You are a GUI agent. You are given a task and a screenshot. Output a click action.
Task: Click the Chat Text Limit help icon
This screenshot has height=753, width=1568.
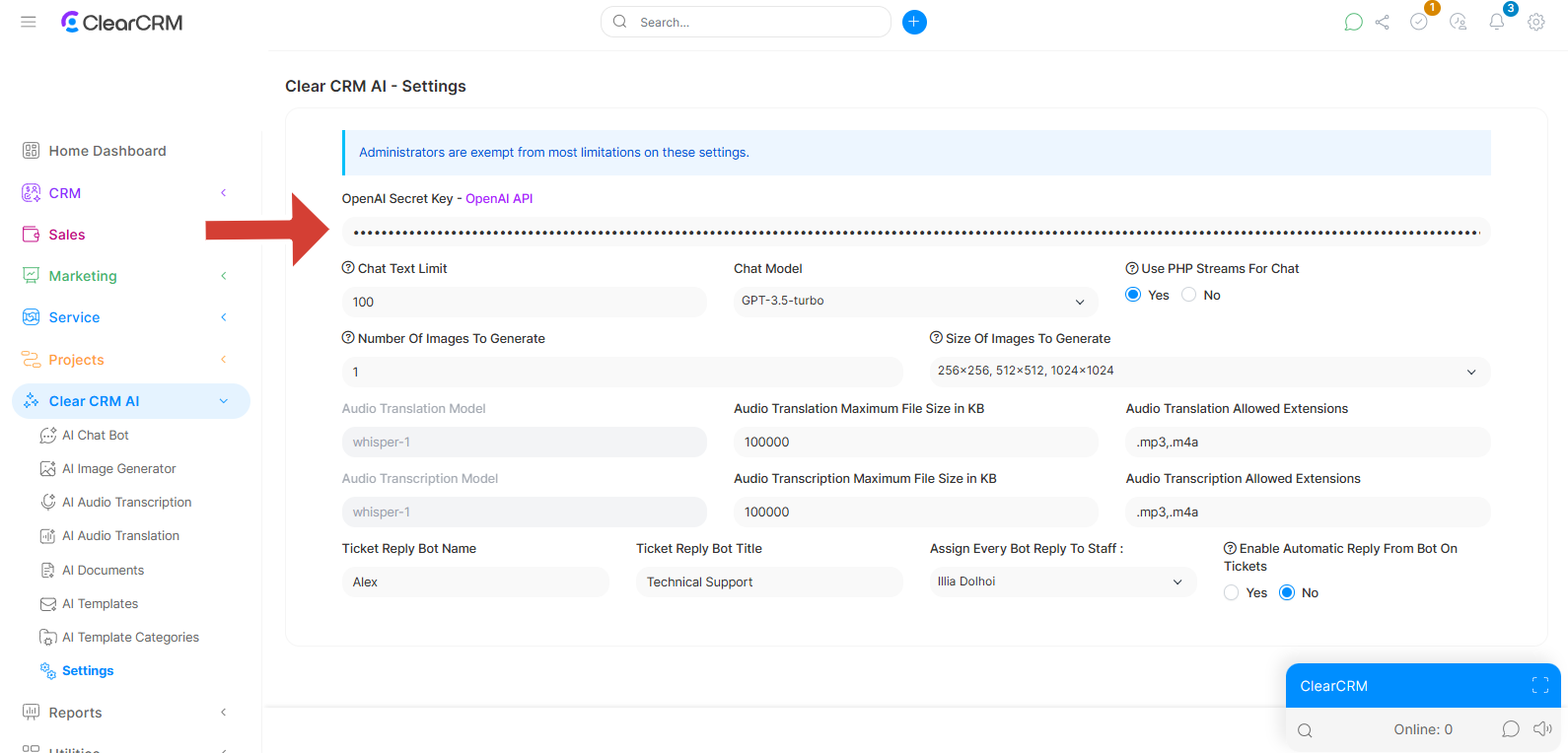[348, 268]
